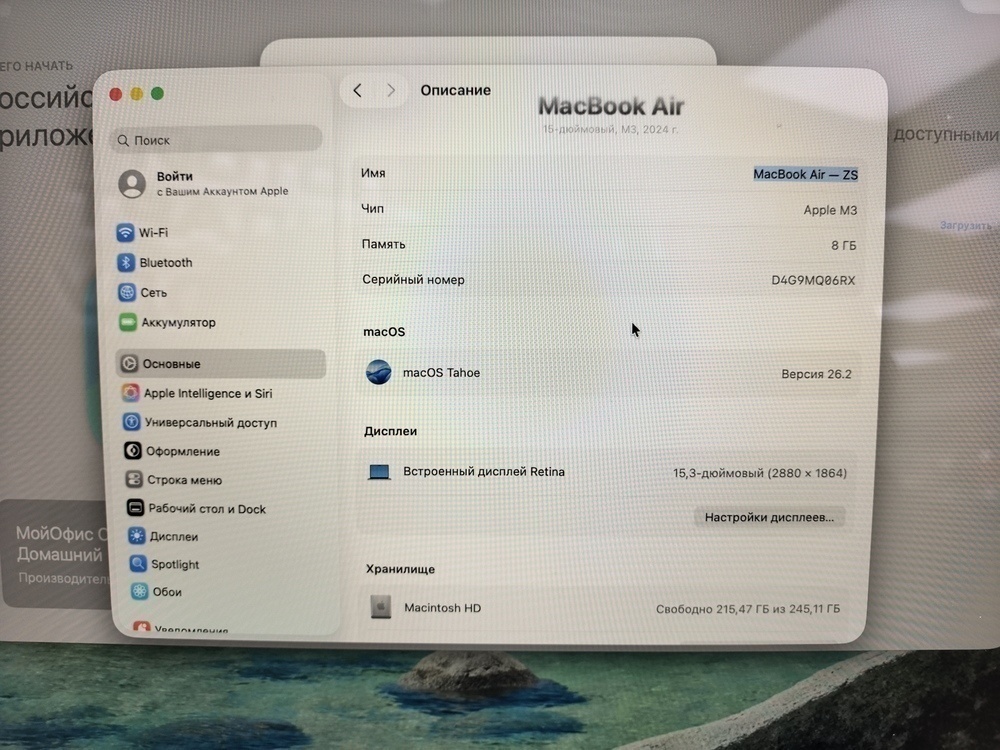Image resolution: width=1000 pixels, height=750 pixels.
Task: Click the serial number D4G9MQ06RX
Action: 813,281
